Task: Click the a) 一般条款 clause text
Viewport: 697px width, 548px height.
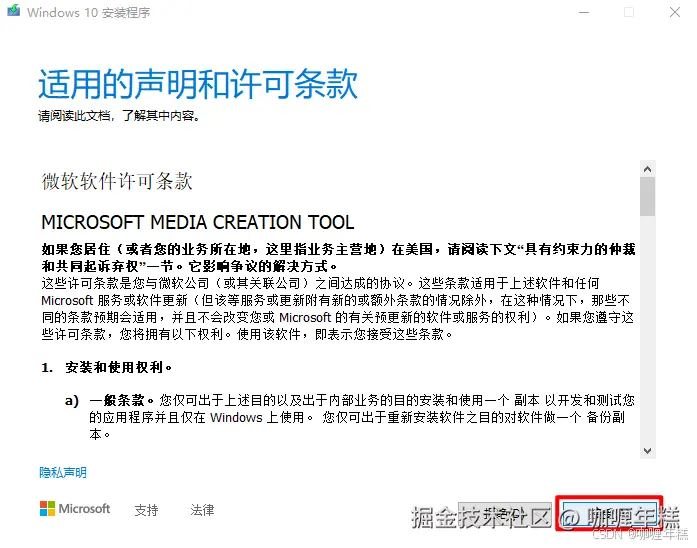Action: coord(350,417)
